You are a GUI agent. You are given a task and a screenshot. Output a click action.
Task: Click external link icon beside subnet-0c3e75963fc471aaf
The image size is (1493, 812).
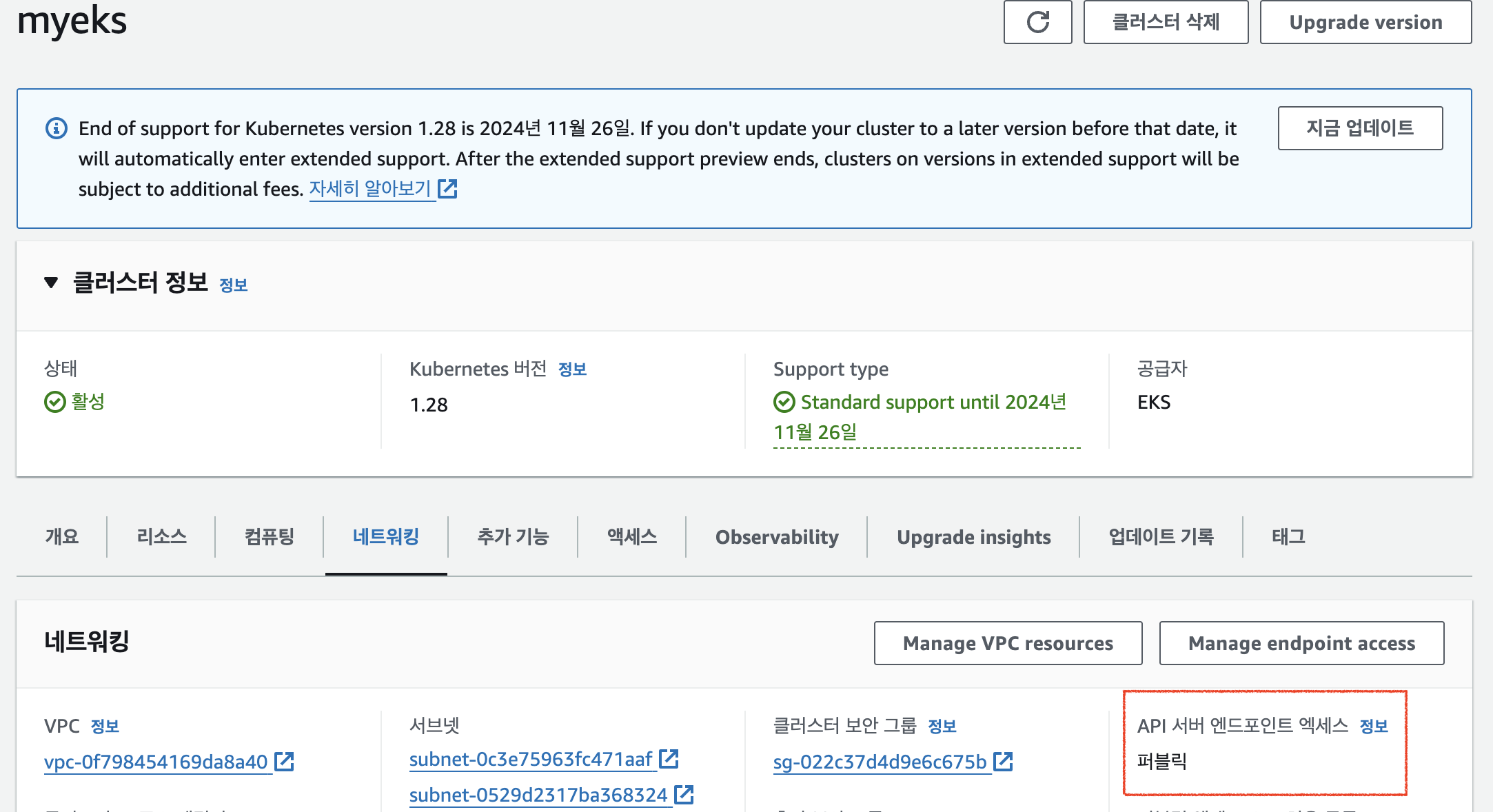coord(669,759)
